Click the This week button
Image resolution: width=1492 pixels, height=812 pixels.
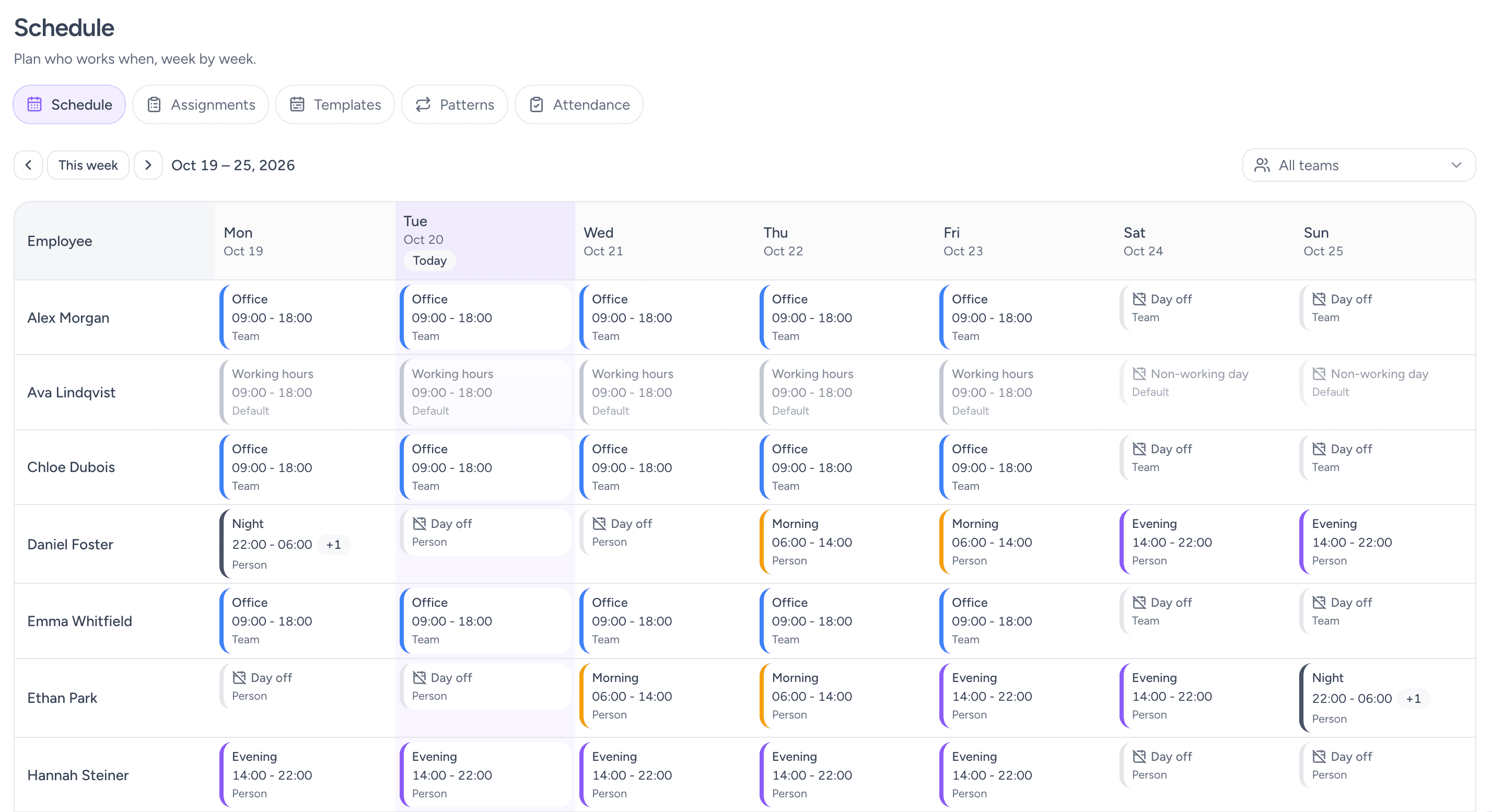pos(88,166)
